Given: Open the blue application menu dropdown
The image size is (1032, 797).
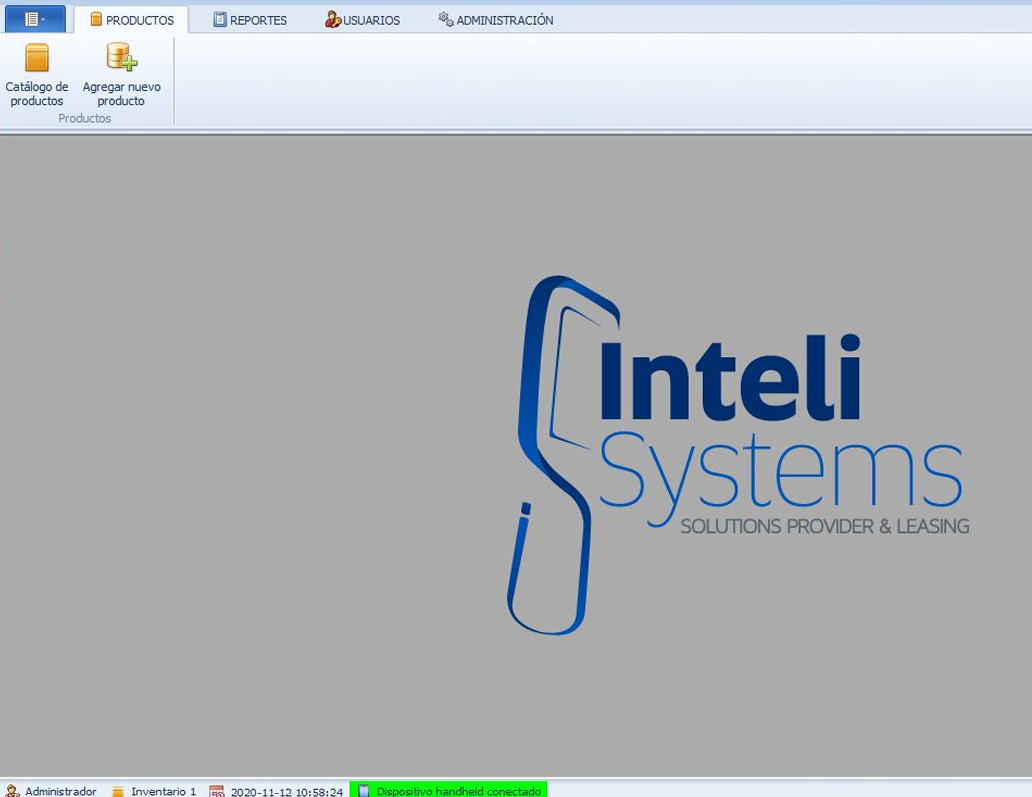Looking at the screenshot, I should tap(35, 19).
